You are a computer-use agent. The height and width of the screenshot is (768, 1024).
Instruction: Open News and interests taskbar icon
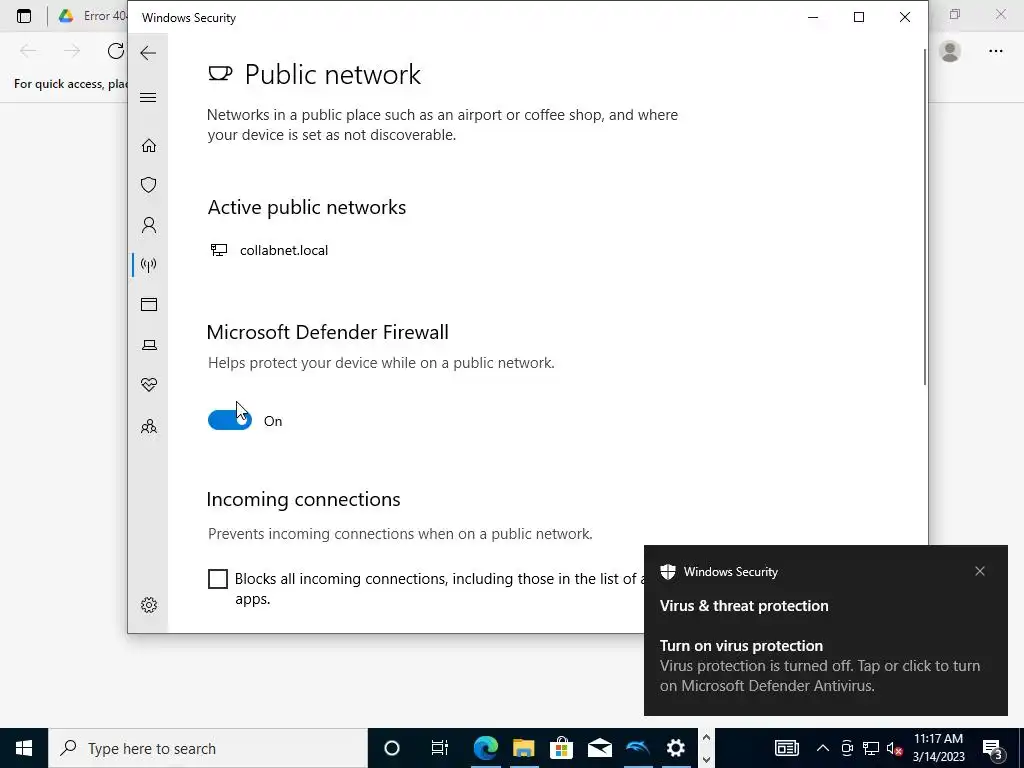(x=787, y=748)
